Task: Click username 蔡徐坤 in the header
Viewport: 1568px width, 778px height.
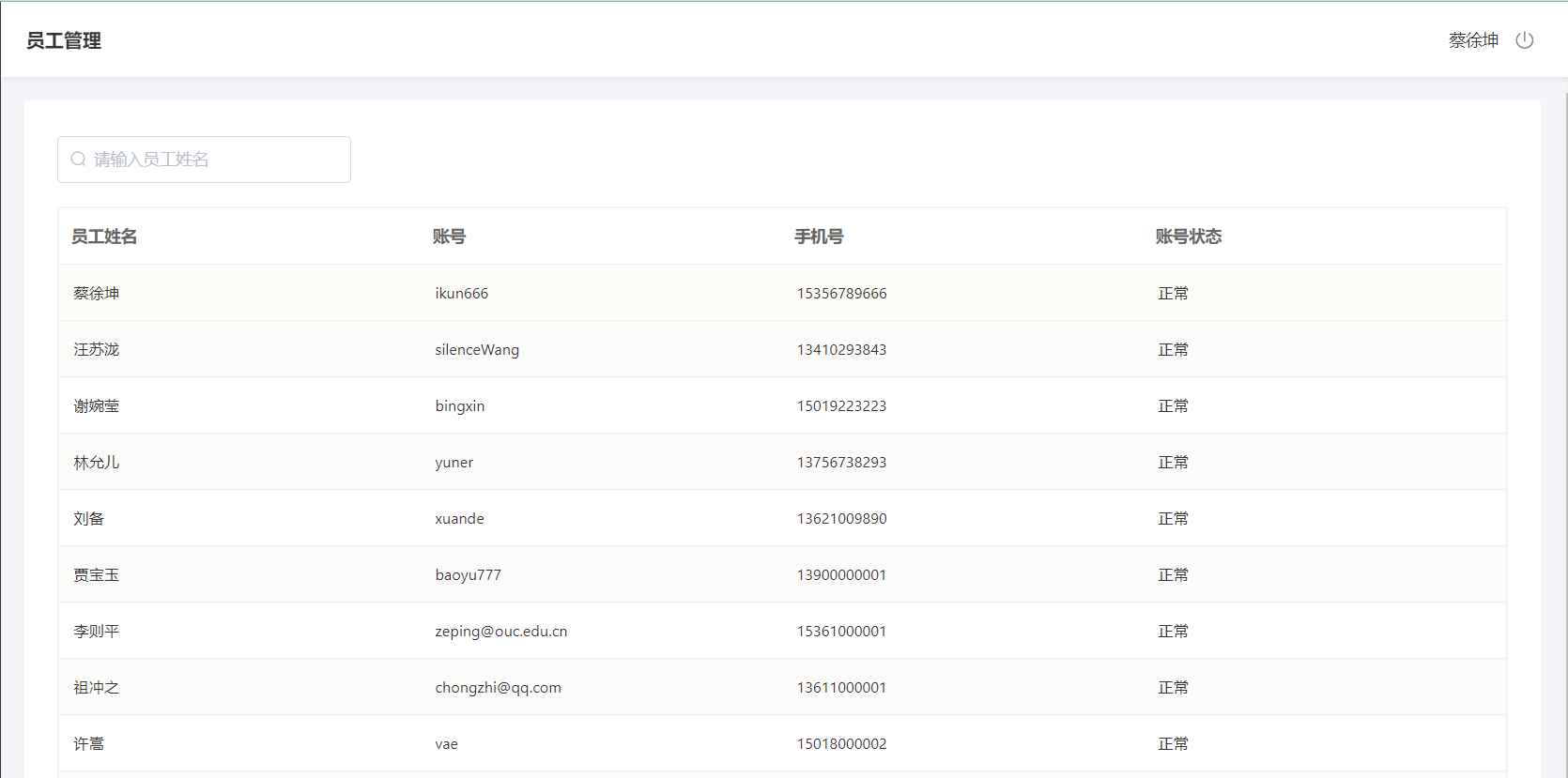Action: (x=1473, y=40)
